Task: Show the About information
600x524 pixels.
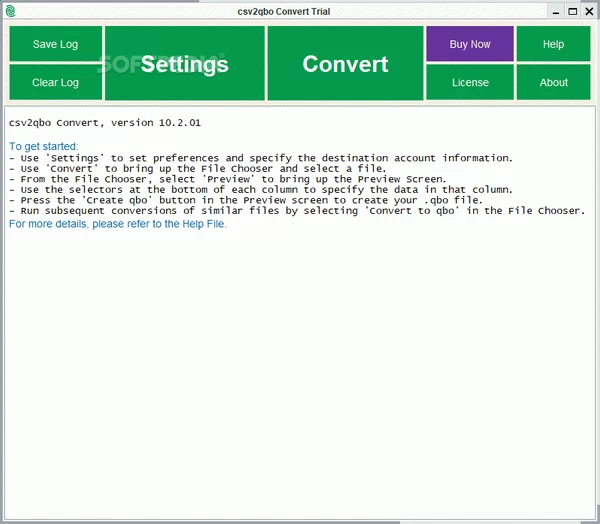Action: [x=553, y=83]
